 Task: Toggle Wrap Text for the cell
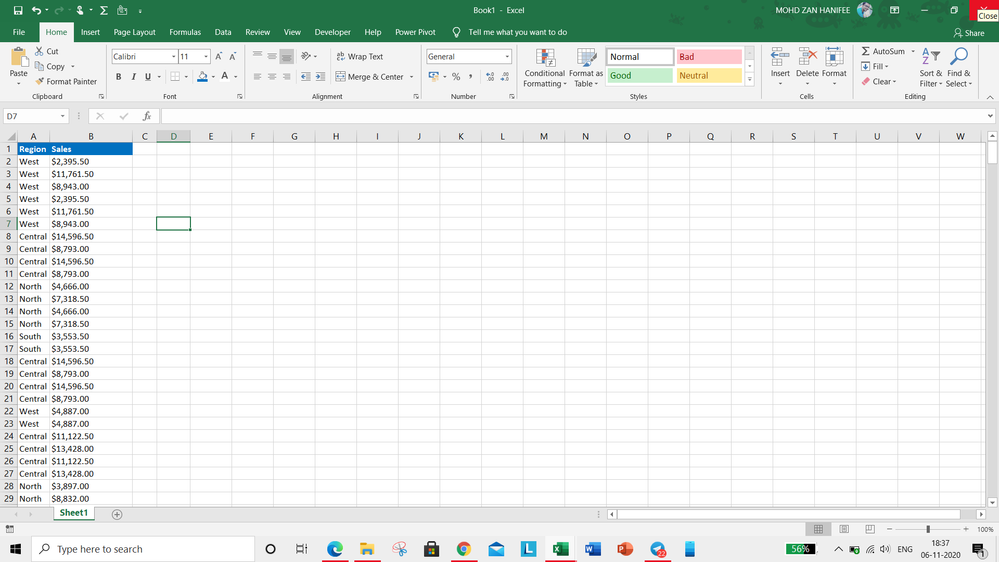pos(359,57)
